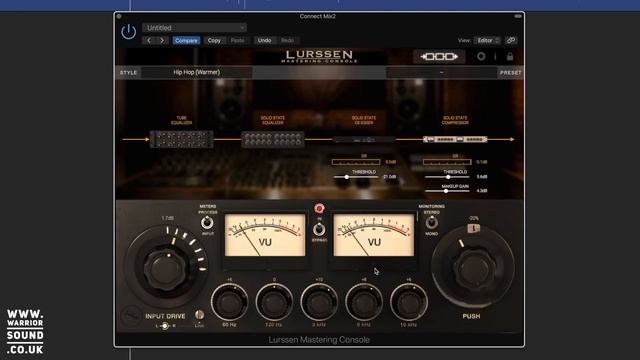The image size is (640, 360).
Task: Click the 6 kHz EQ knob
Action: point(364,302)
